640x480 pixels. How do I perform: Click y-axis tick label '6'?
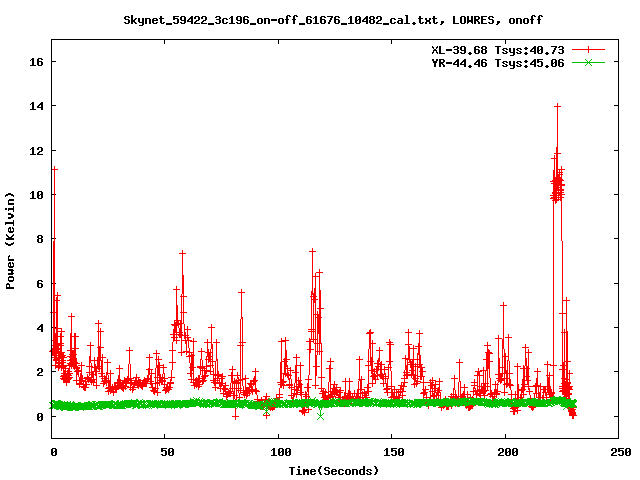[40, 284]
